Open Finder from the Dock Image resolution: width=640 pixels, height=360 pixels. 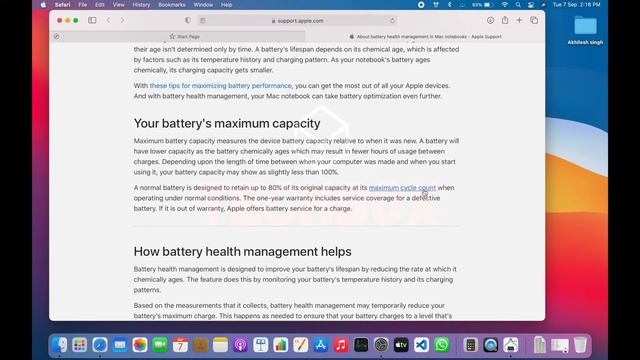pos(60,345)
